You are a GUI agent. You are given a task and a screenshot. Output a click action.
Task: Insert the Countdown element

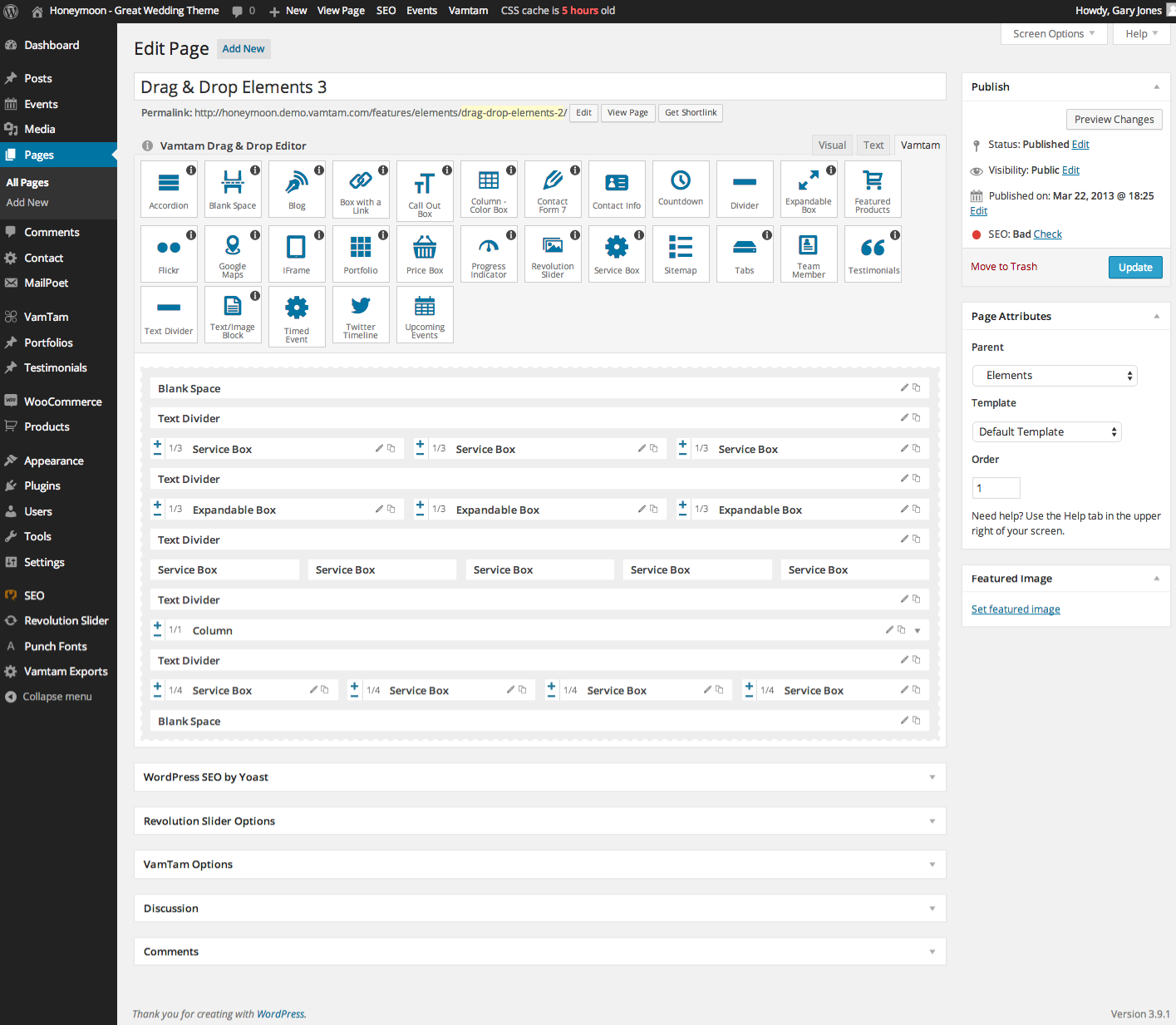681,189
